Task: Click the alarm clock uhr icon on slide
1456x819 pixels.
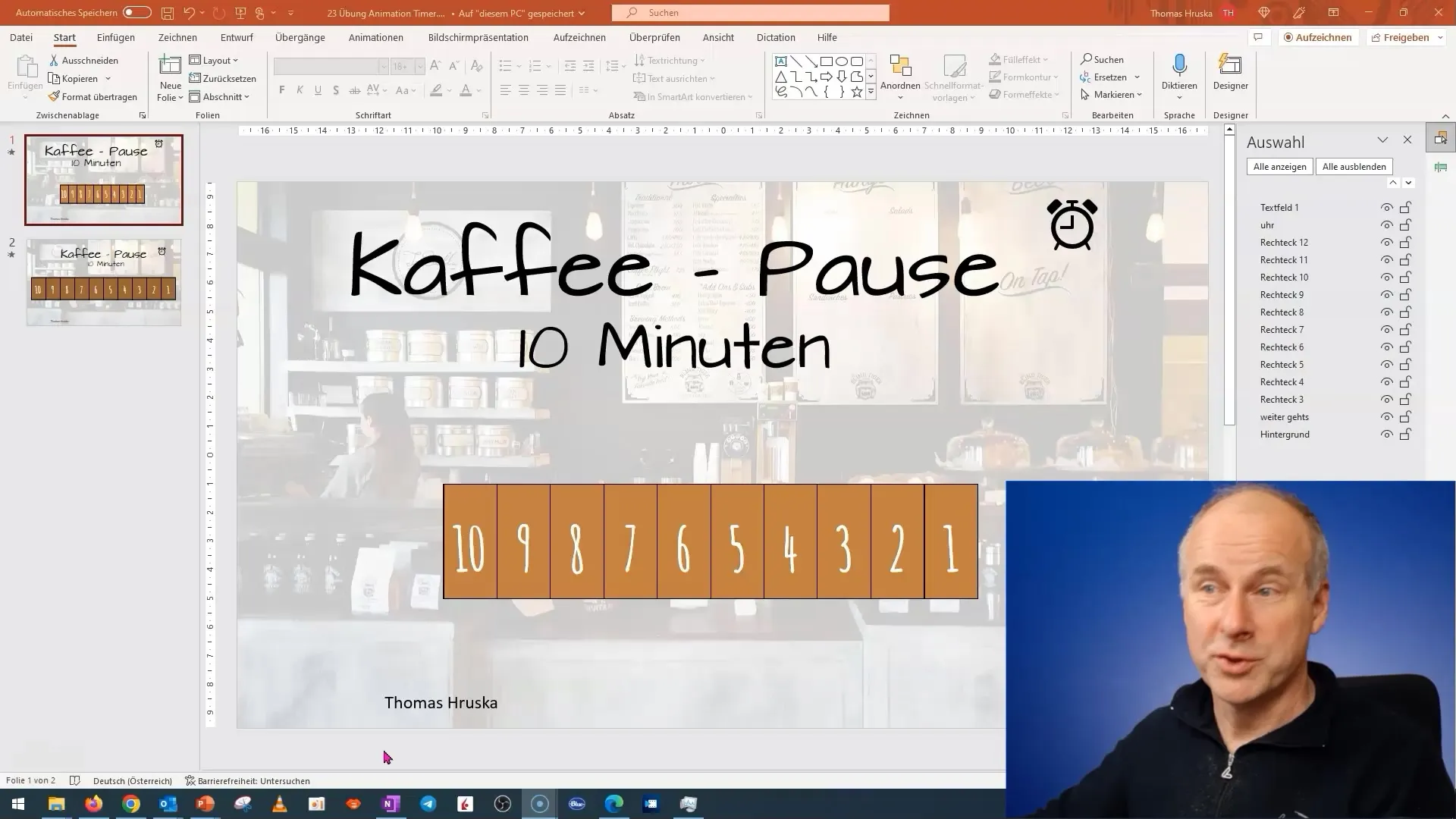Action: (x=1071, y=223)
